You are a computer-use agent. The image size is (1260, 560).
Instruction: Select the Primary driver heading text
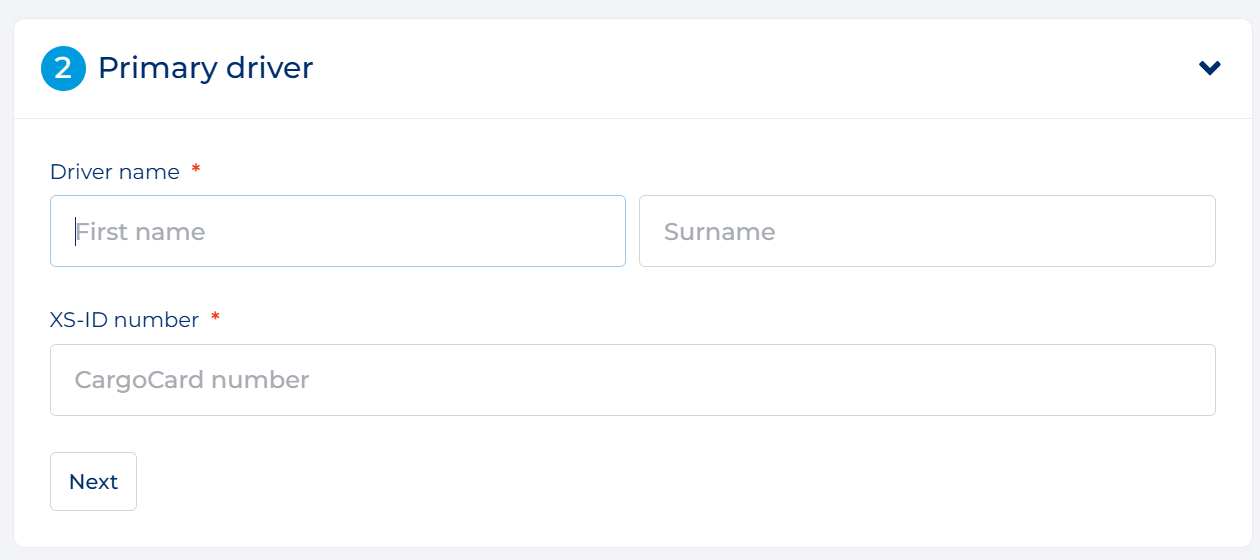point(205,68)
